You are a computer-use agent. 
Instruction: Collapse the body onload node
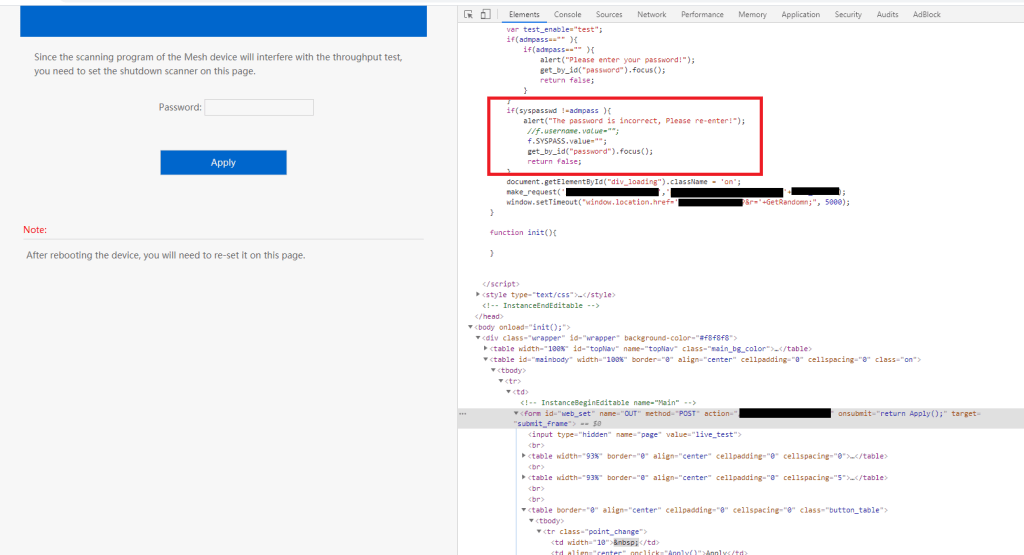pos(471,327)
